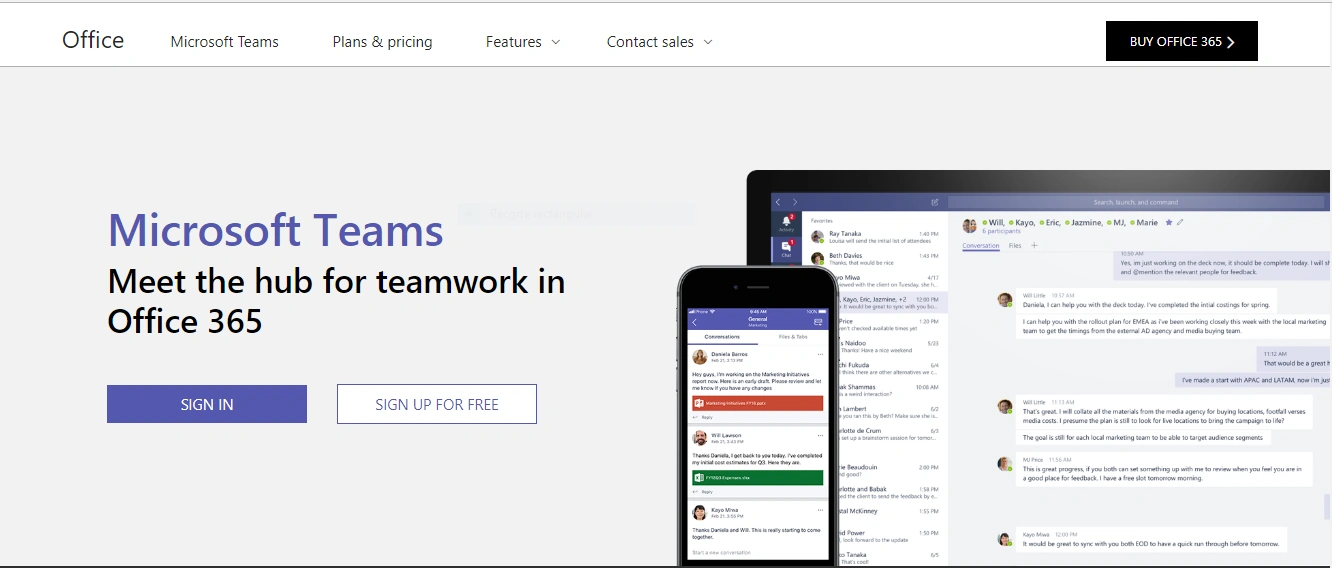Viewport: 1332px width, 568px height.
Task: Click the new chat compose icon
Action: point(935,202)
